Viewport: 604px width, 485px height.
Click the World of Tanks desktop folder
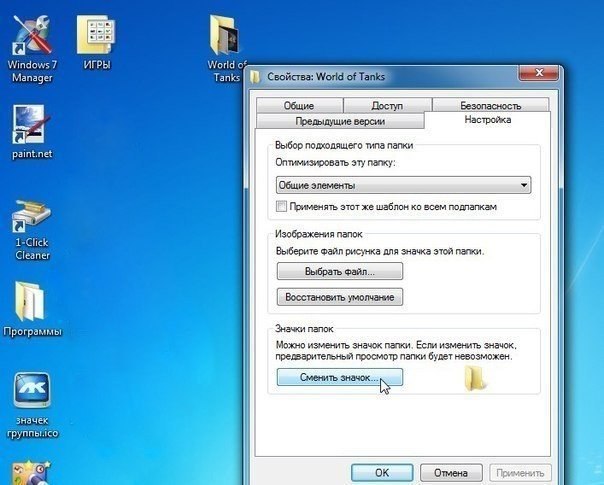[x=226, y=39]
